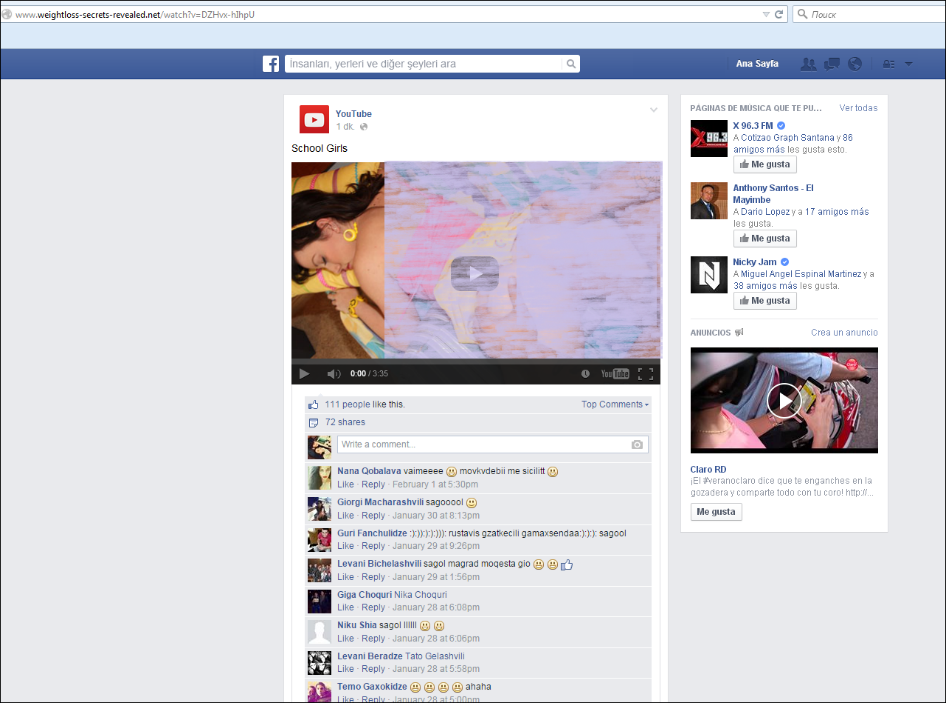This screenshot has width=946, height=703.
Task: Open URL history dropdown arrow in address bar
Action: [766, 14]
